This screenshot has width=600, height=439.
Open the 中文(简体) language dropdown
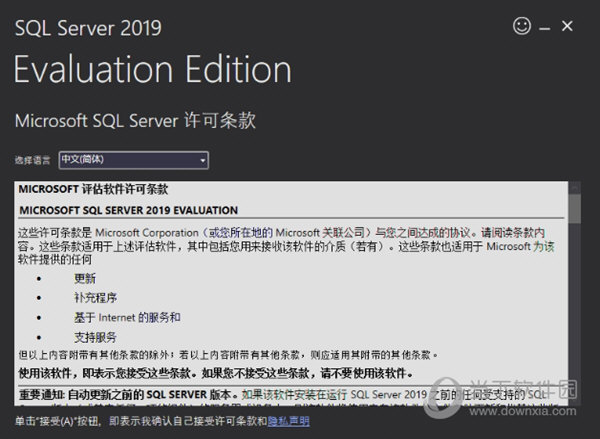134,160
